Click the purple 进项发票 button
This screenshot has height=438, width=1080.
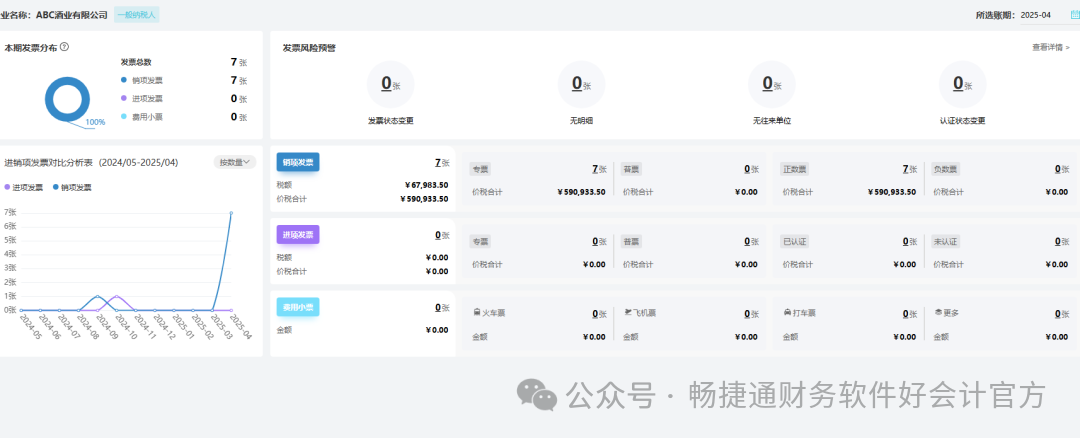point(298,235)
